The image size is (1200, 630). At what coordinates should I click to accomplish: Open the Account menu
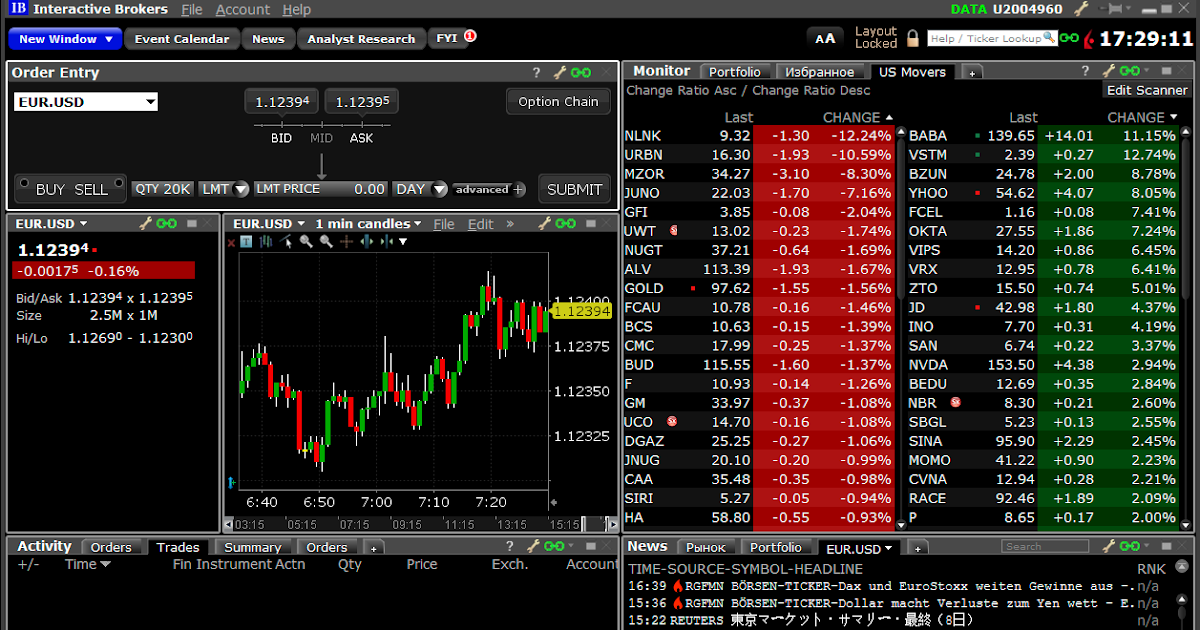pyautogui.click(x=243, y=10)
